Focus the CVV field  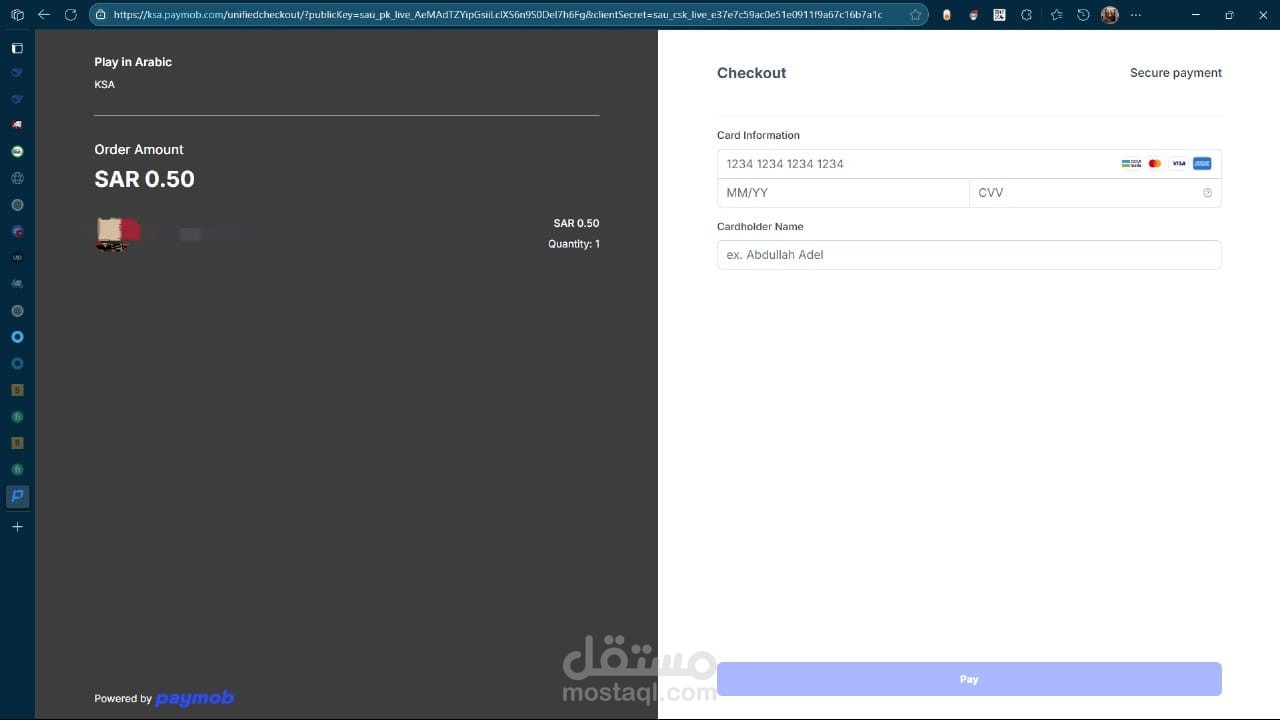click(1095, 193)
